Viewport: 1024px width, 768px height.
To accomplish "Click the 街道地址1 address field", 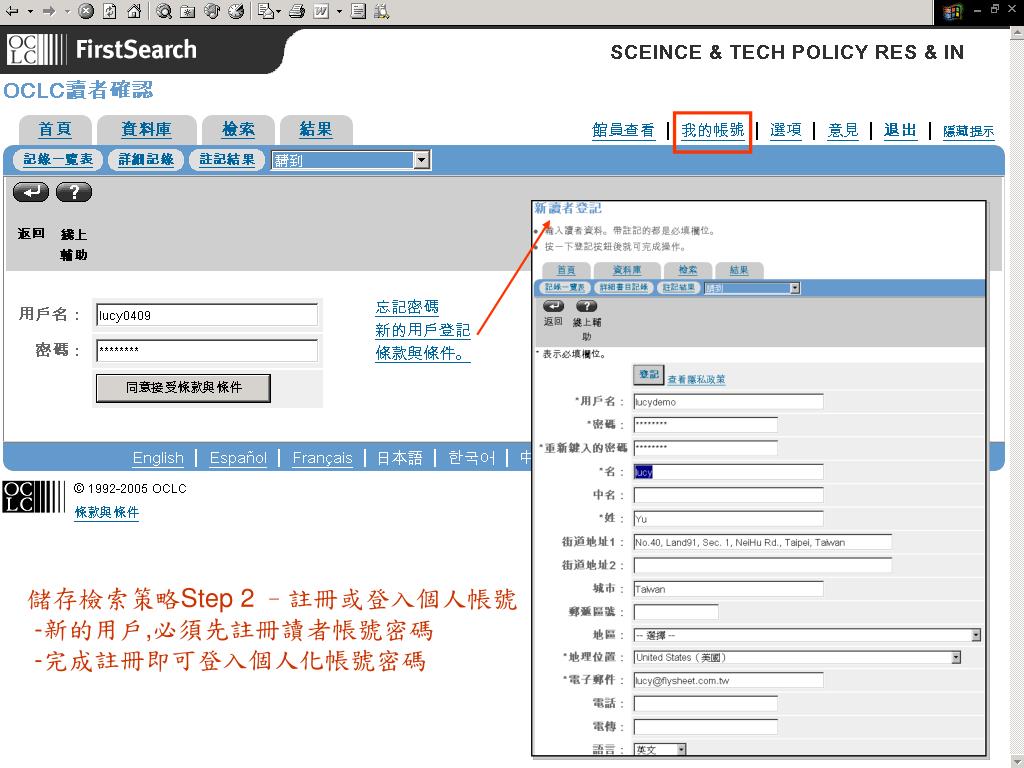I will coord(762,542).
